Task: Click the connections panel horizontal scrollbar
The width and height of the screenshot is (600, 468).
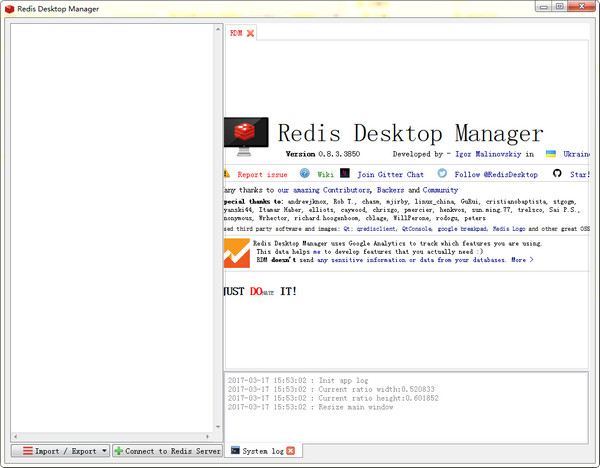Action: point(115,437)
